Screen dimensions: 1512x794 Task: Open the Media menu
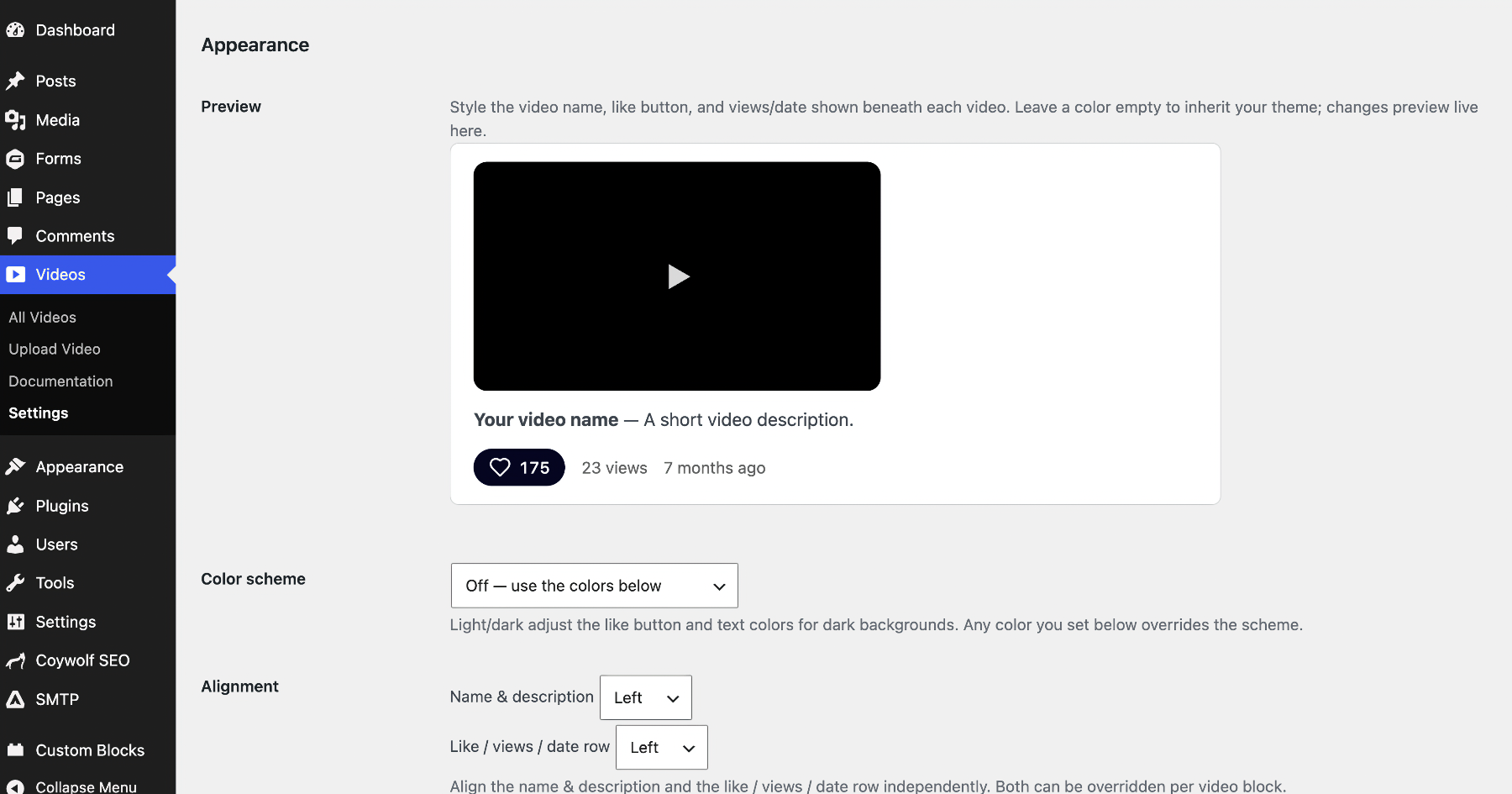87,120
